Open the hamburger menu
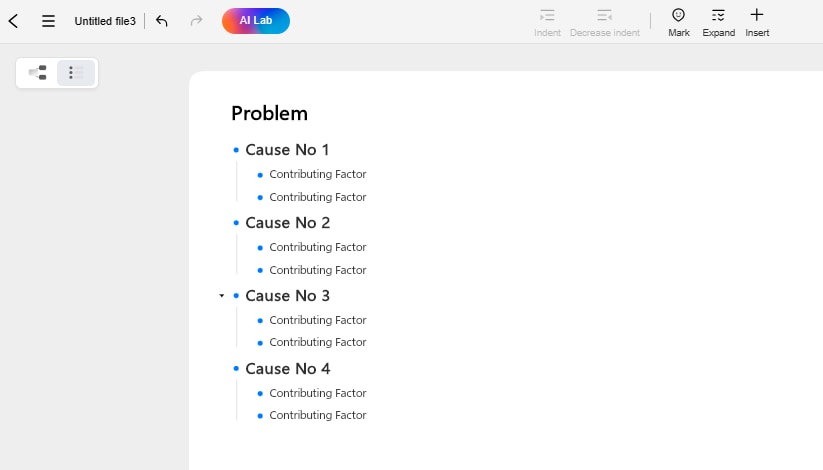The image size is (823, 470). tap(48, 21)
